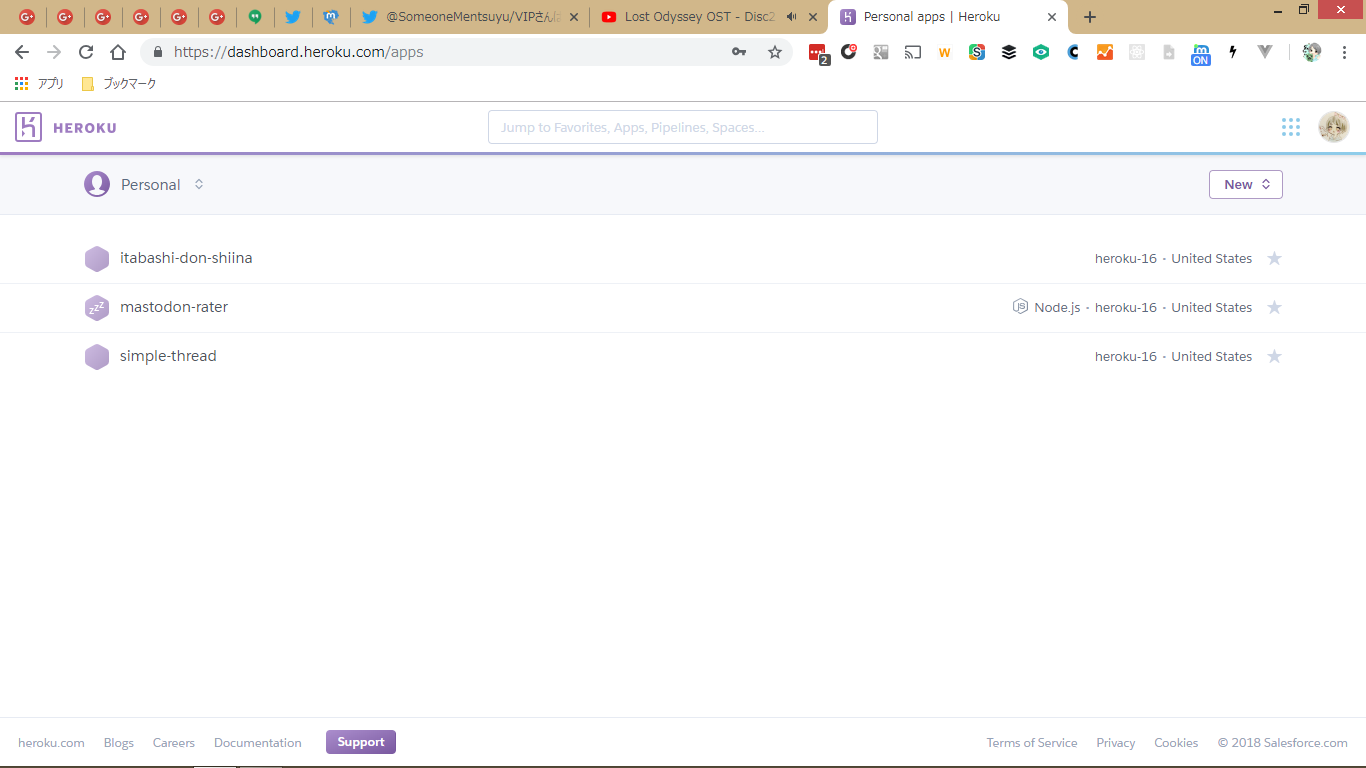
Task: Open the Privacy footer link
Action: [1116, 743]
